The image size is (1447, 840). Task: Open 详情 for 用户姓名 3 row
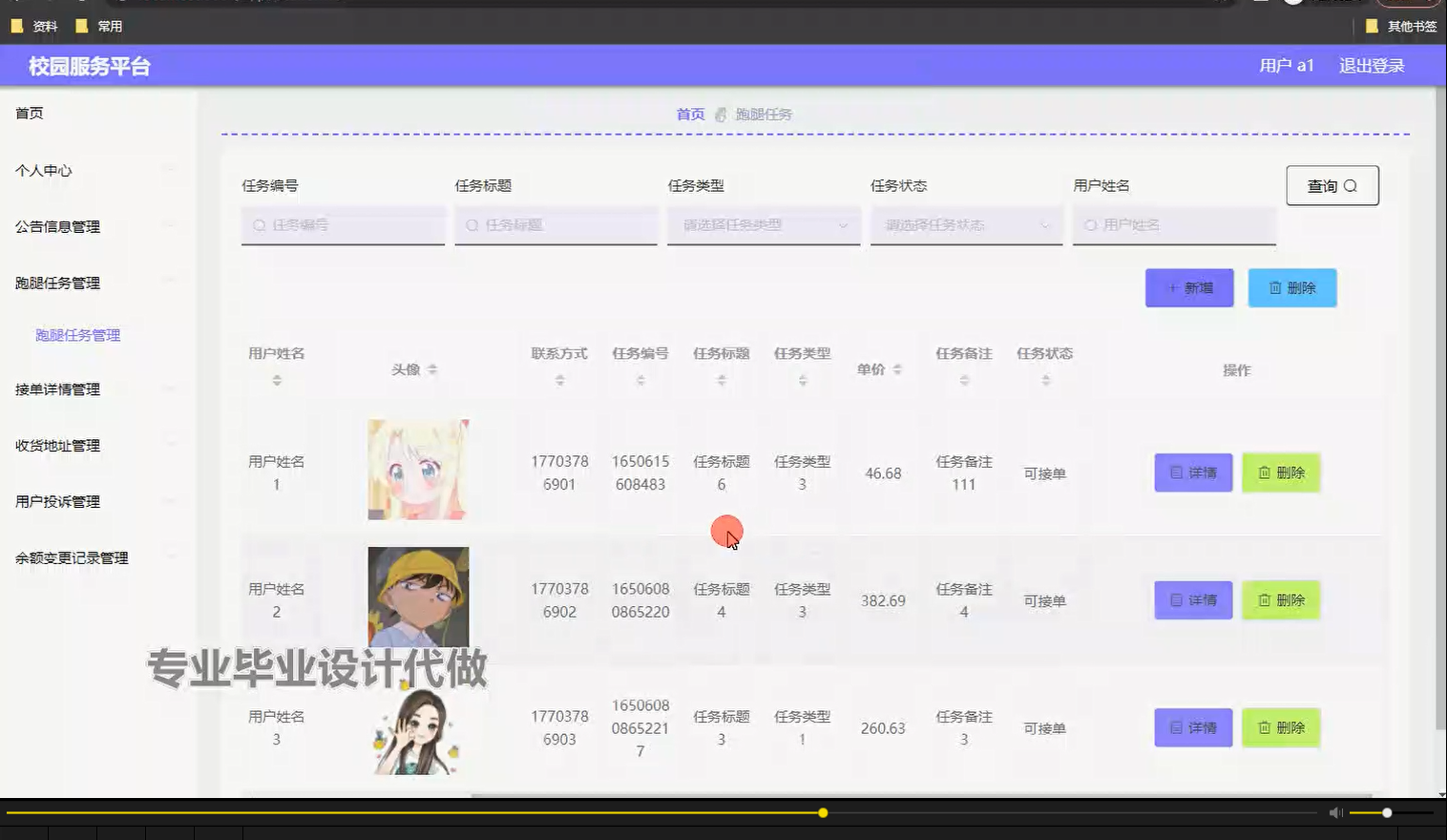point(1193,727)
